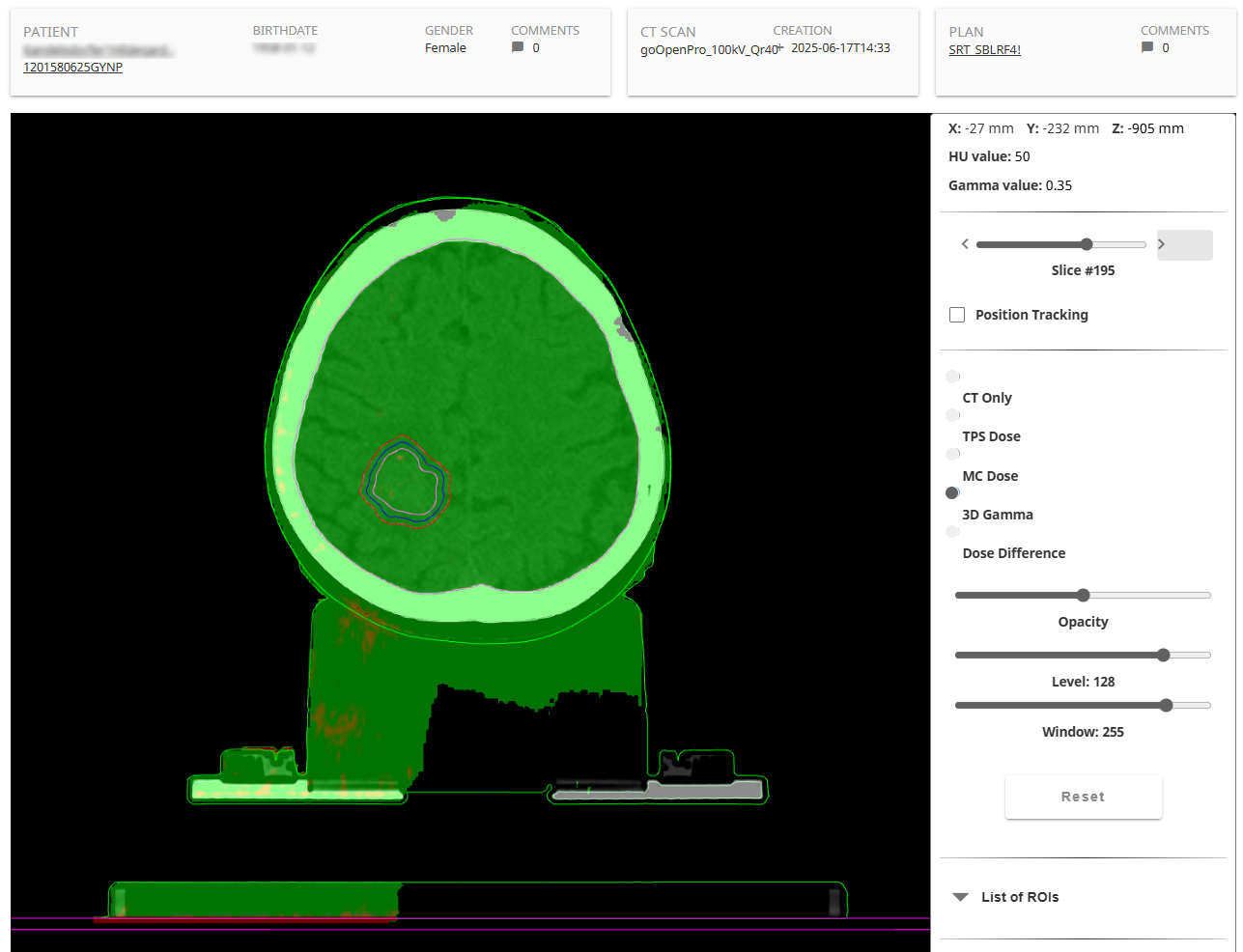1243x952 pixels.
Task: Open SRT_SBLRF4! plan link
Action: pos(984,50)
